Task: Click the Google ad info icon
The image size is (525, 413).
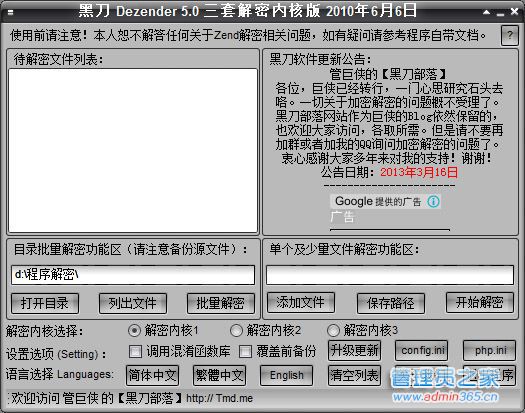Action: click(x=433, y=201)
